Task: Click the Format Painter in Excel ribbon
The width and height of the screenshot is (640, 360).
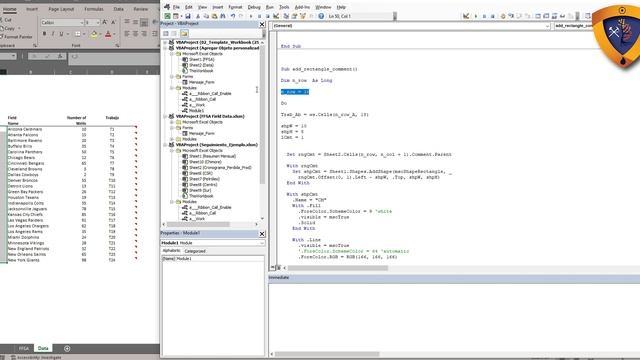Action: click(x=16, y=37)
